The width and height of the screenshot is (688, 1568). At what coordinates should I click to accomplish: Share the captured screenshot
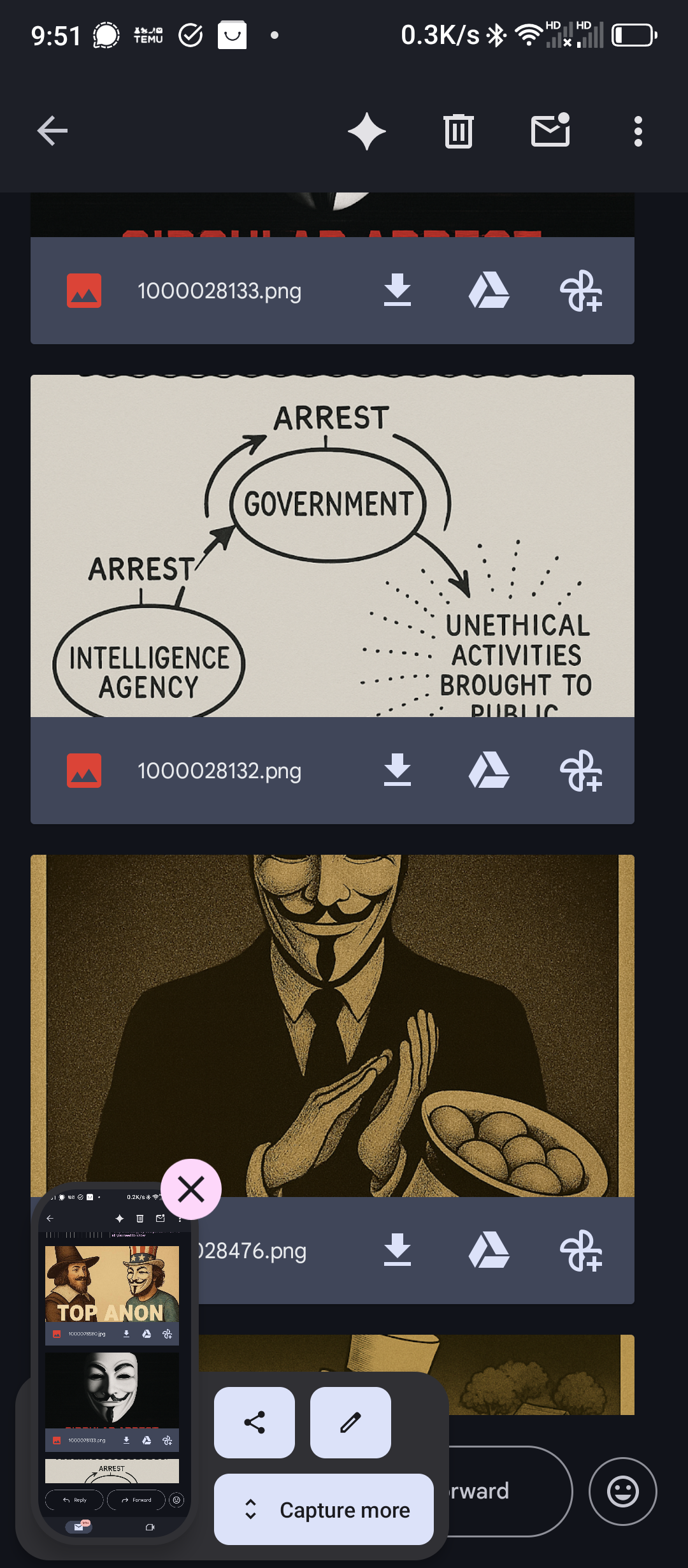click(254, 1423)
